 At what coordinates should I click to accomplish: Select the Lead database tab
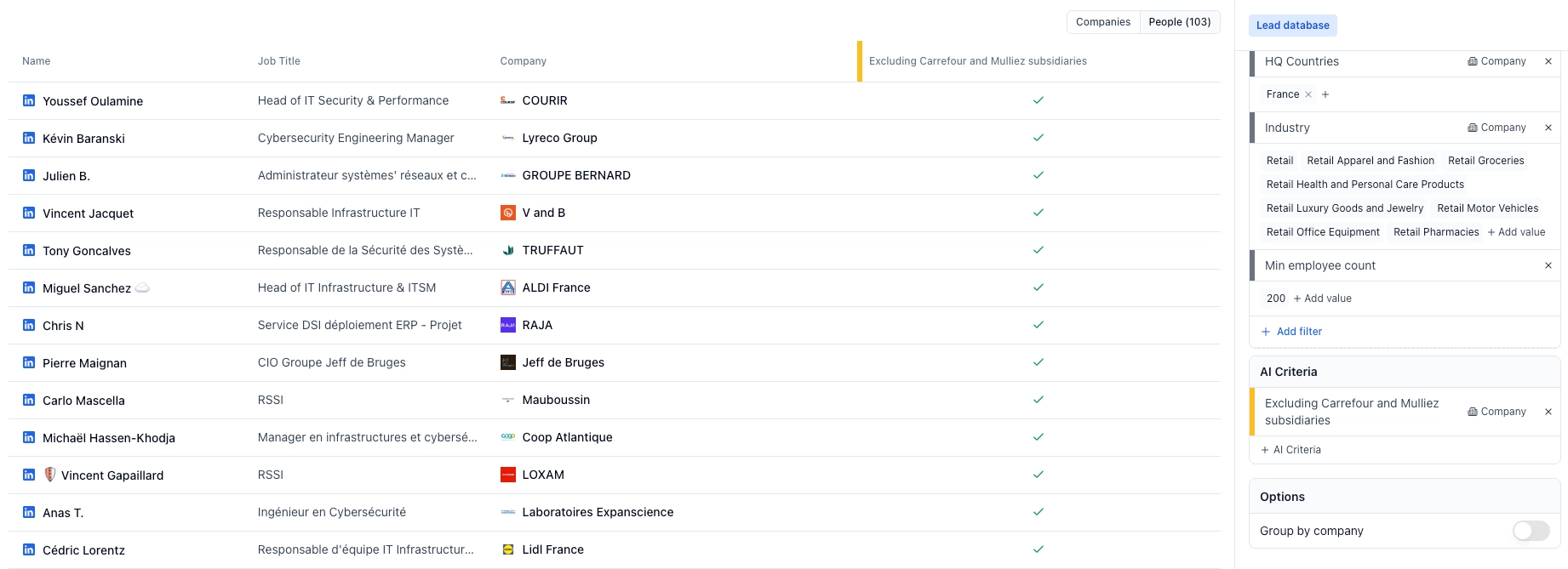click(1293, 26)
